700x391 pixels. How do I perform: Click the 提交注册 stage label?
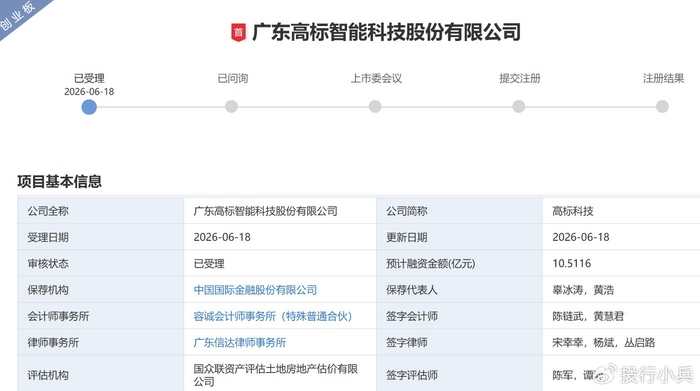pos(520,79)
